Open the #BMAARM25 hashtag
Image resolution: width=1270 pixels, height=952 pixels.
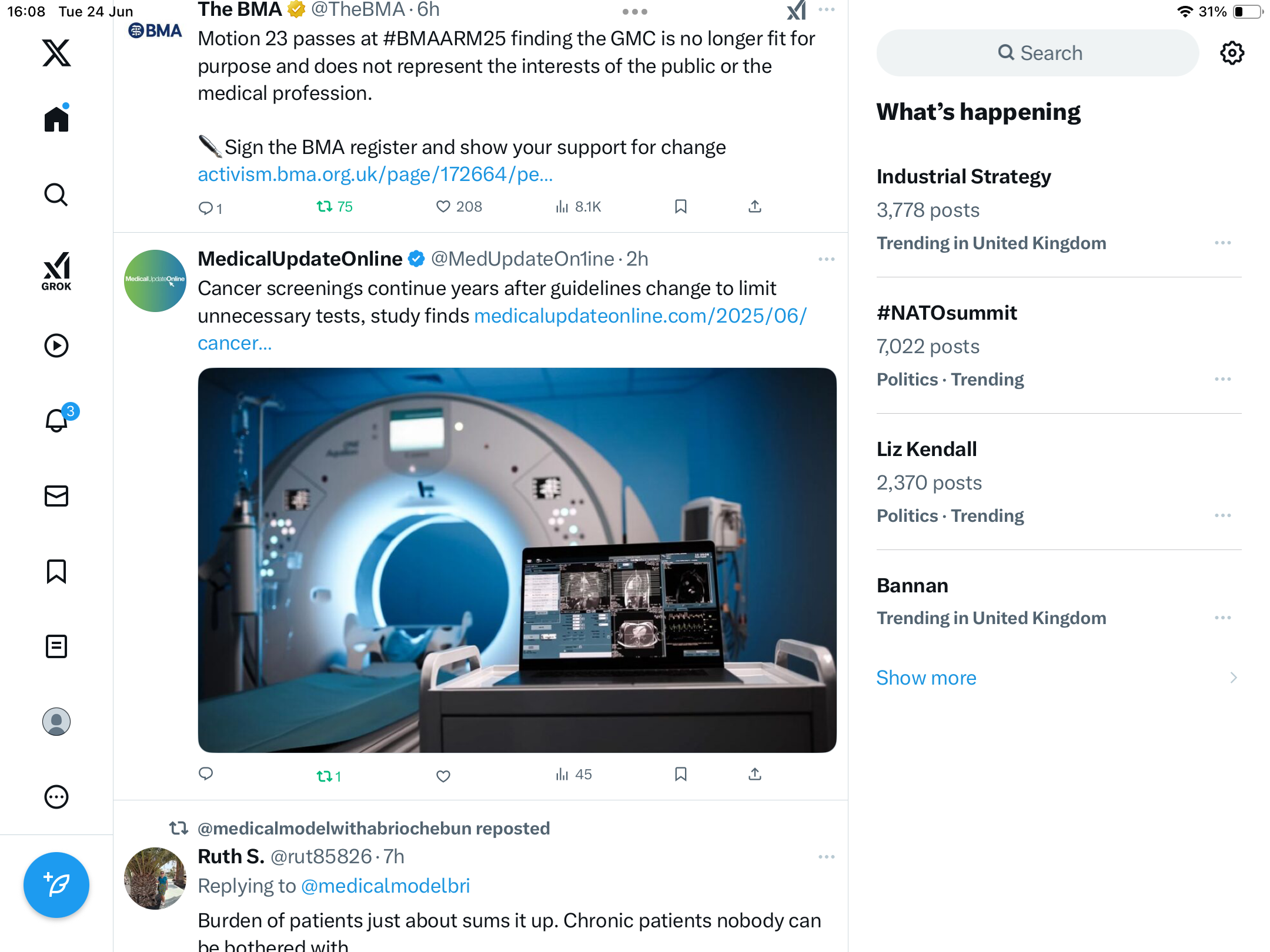point(444,38)
